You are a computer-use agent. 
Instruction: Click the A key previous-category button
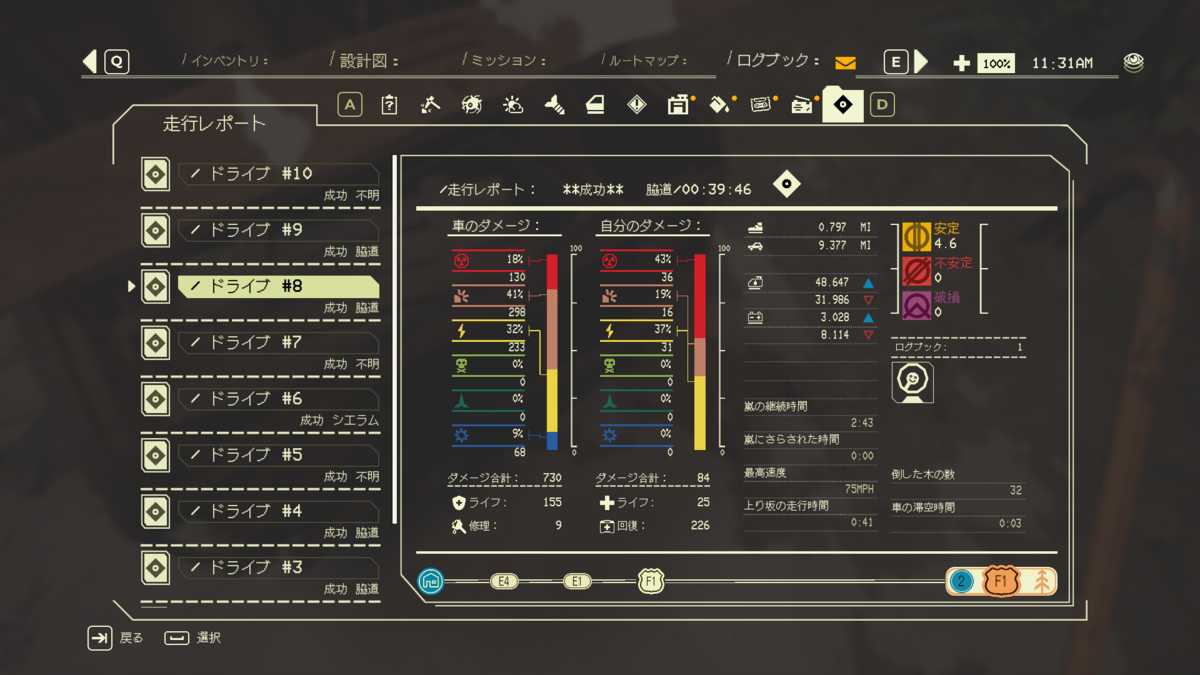click(349, 104)
